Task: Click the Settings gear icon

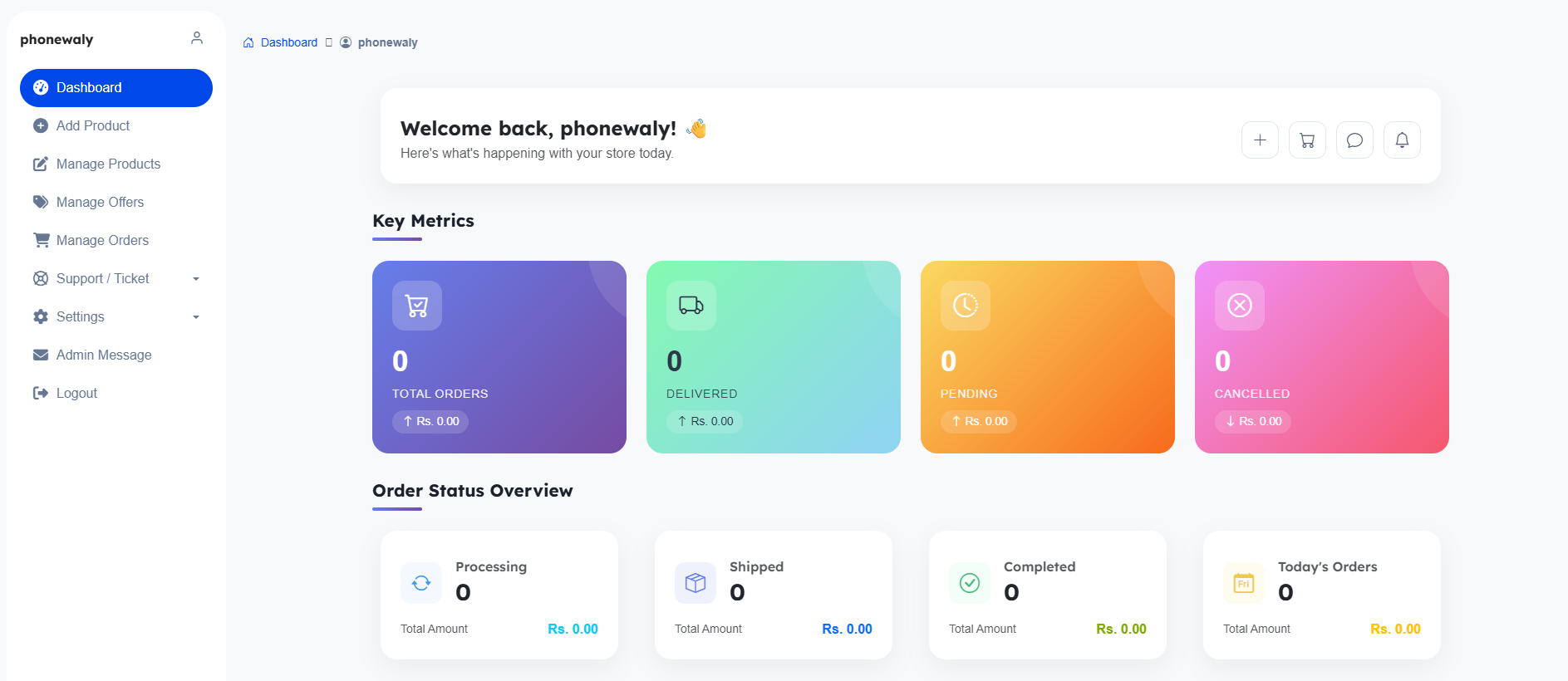Action: coord(41,317)
